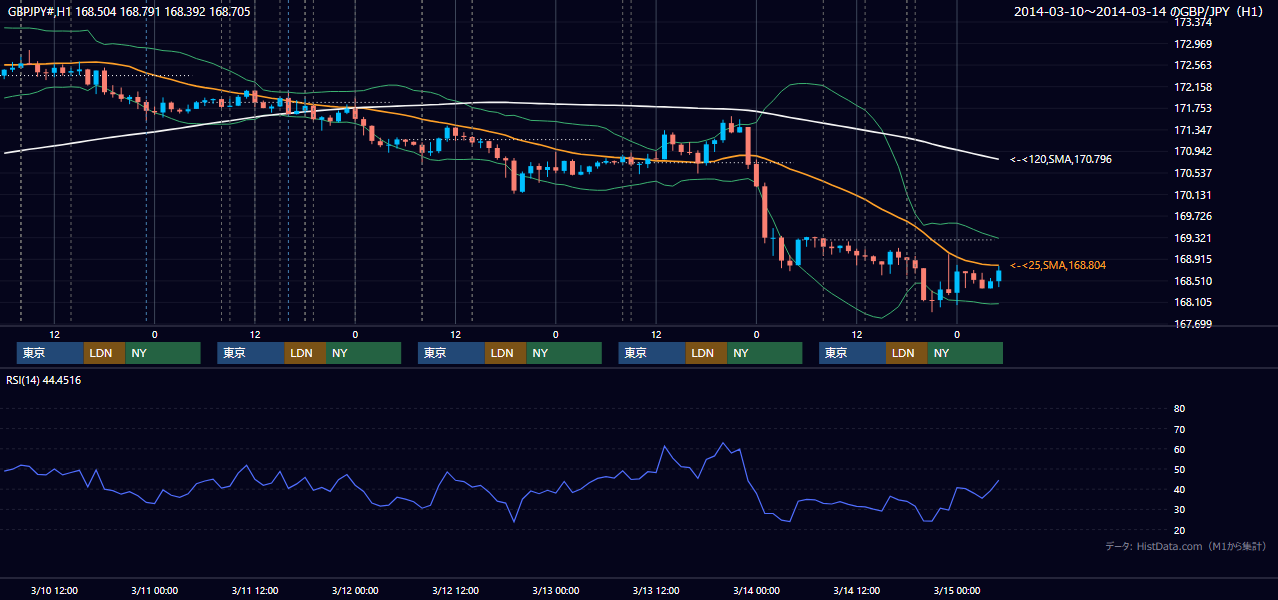
Task: Click the RSI(14) 44.4516 indicator label
Action: pyautogui.click(x=43, y=380)
